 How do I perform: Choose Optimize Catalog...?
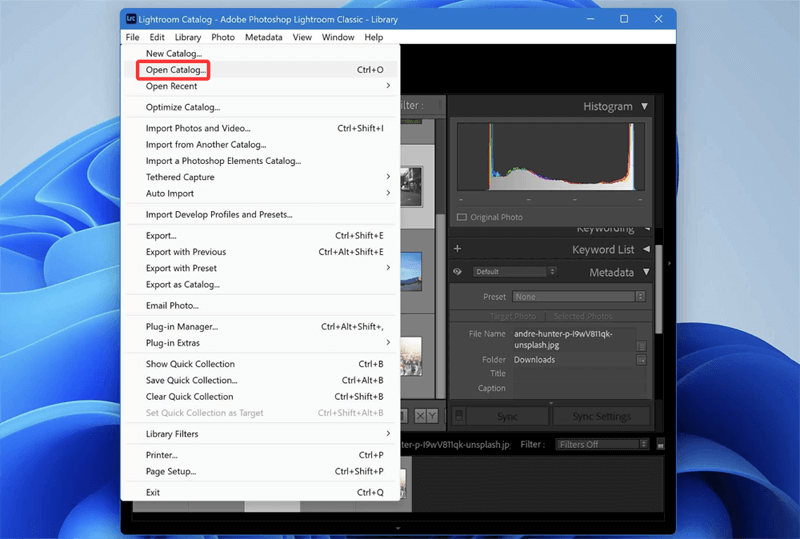point(260,107)
